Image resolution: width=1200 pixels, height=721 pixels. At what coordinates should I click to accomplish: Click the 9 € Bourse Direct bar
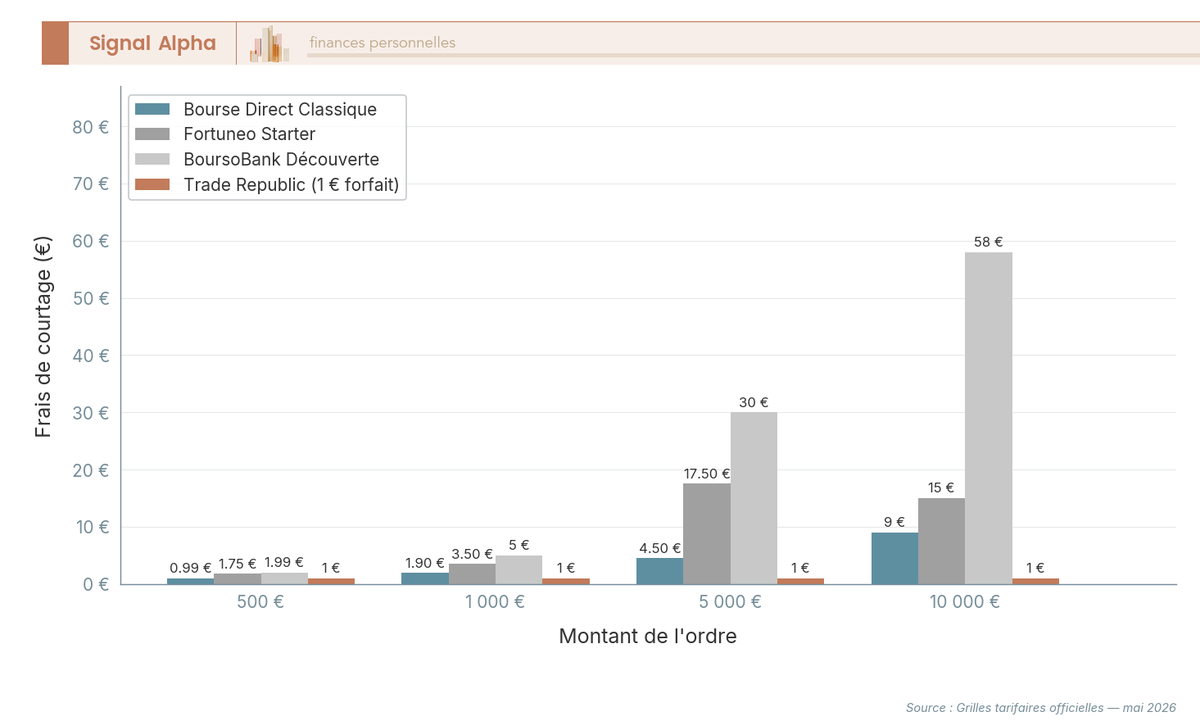[x=895, y=558]
